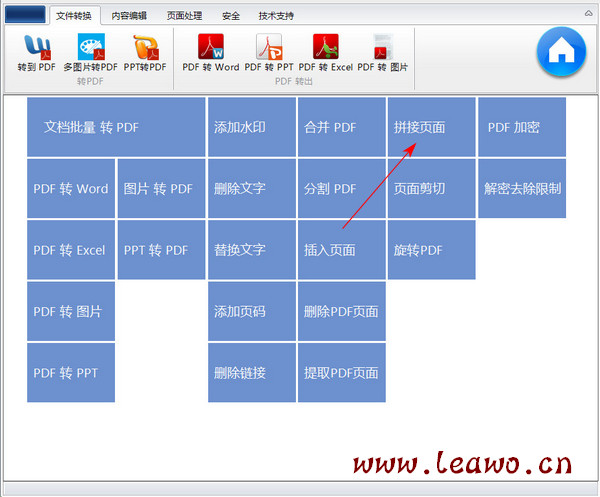Choose the PDF 加密 tile

(x=522, y=127)
